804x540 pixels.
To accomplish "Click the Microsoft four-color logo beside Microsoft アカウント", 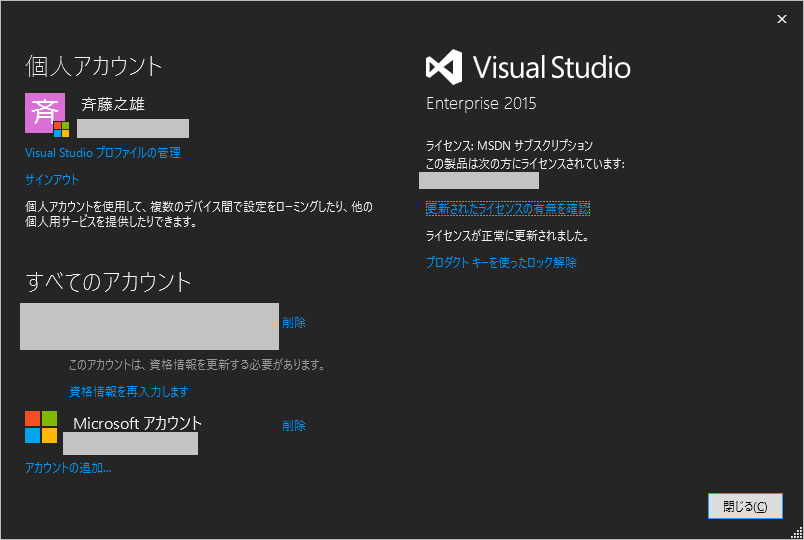I will point(41,427).
